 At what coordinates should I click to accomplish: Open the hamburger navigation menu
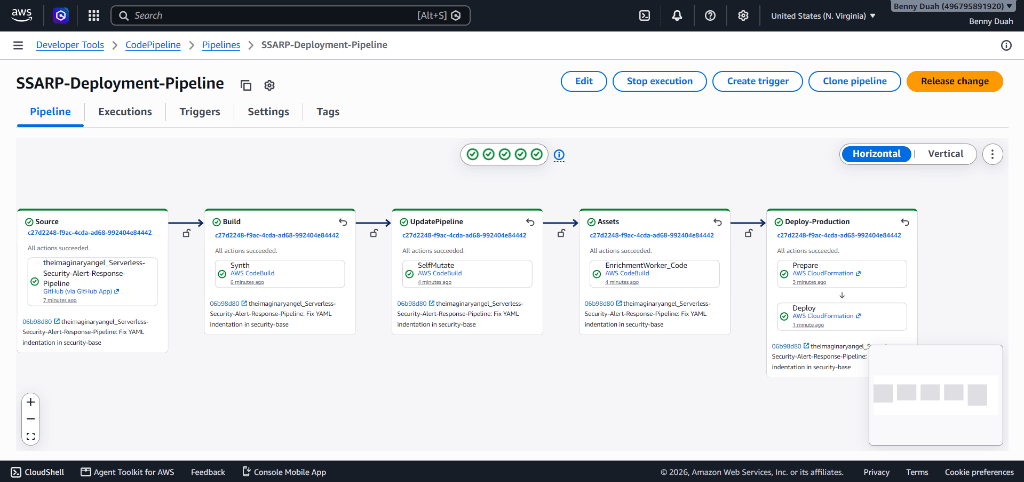(x=18, y=45)
